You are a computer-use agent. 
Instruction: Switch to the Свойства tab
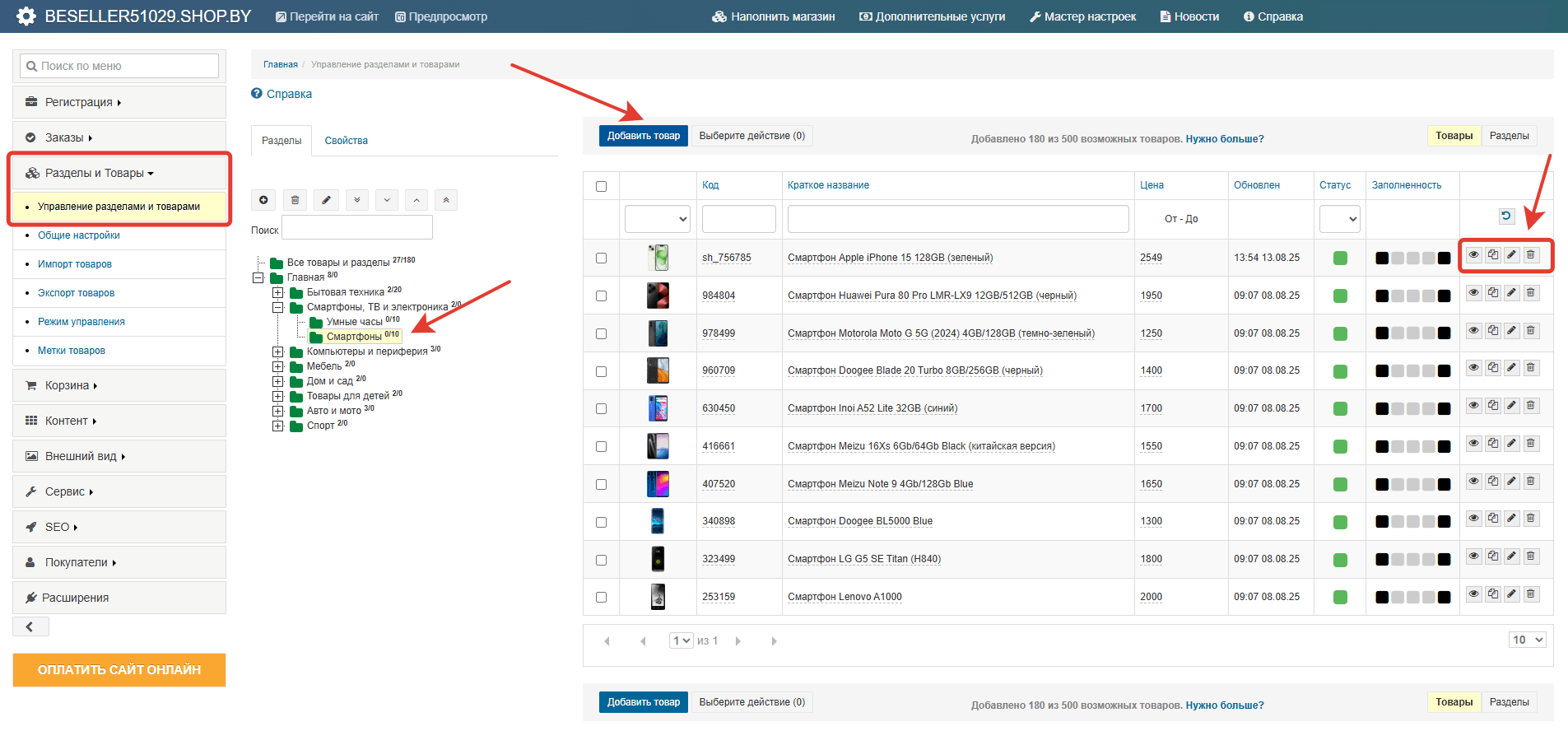tap(346, 141)
